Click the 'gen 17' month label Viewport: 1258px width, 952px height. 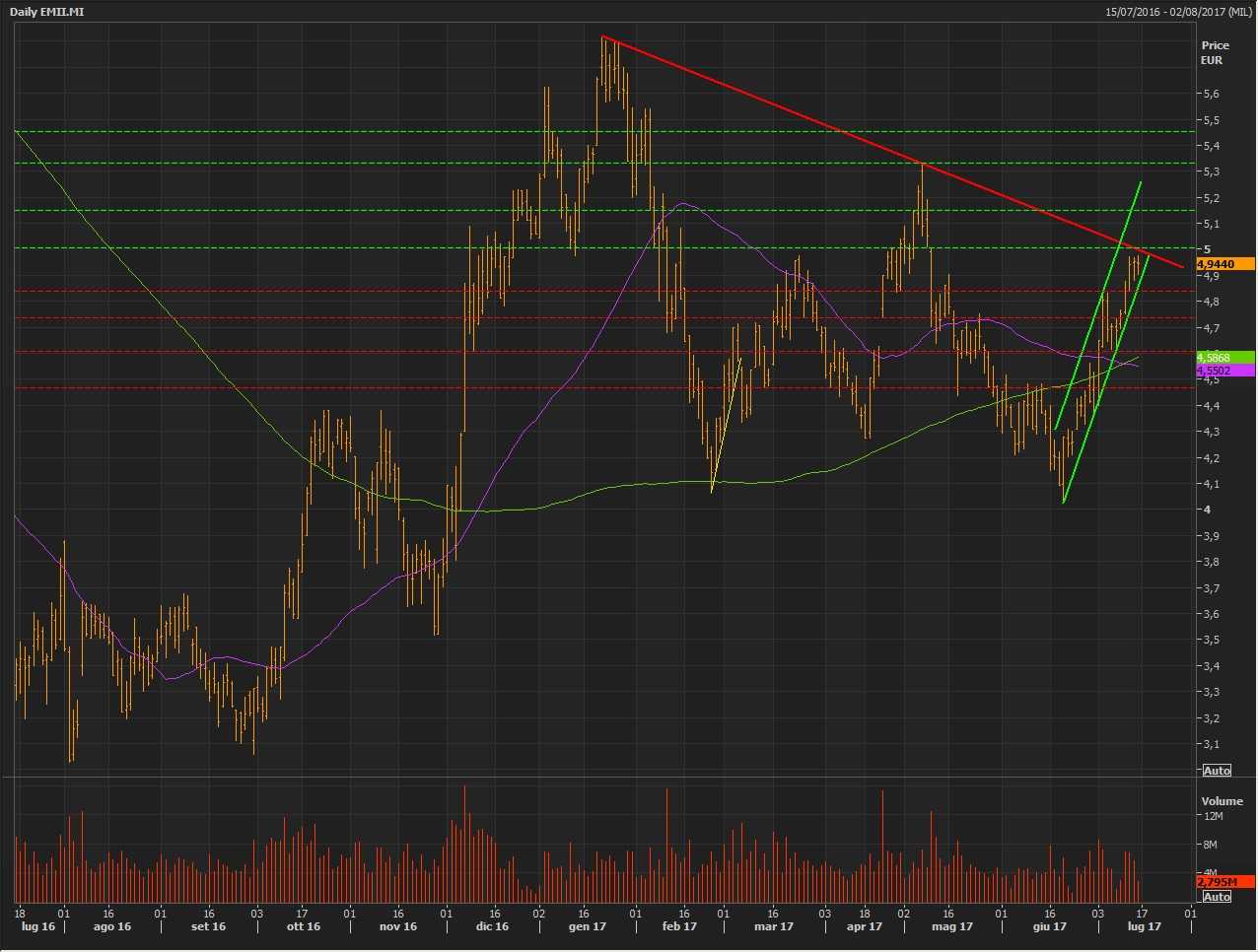(587, 926)
